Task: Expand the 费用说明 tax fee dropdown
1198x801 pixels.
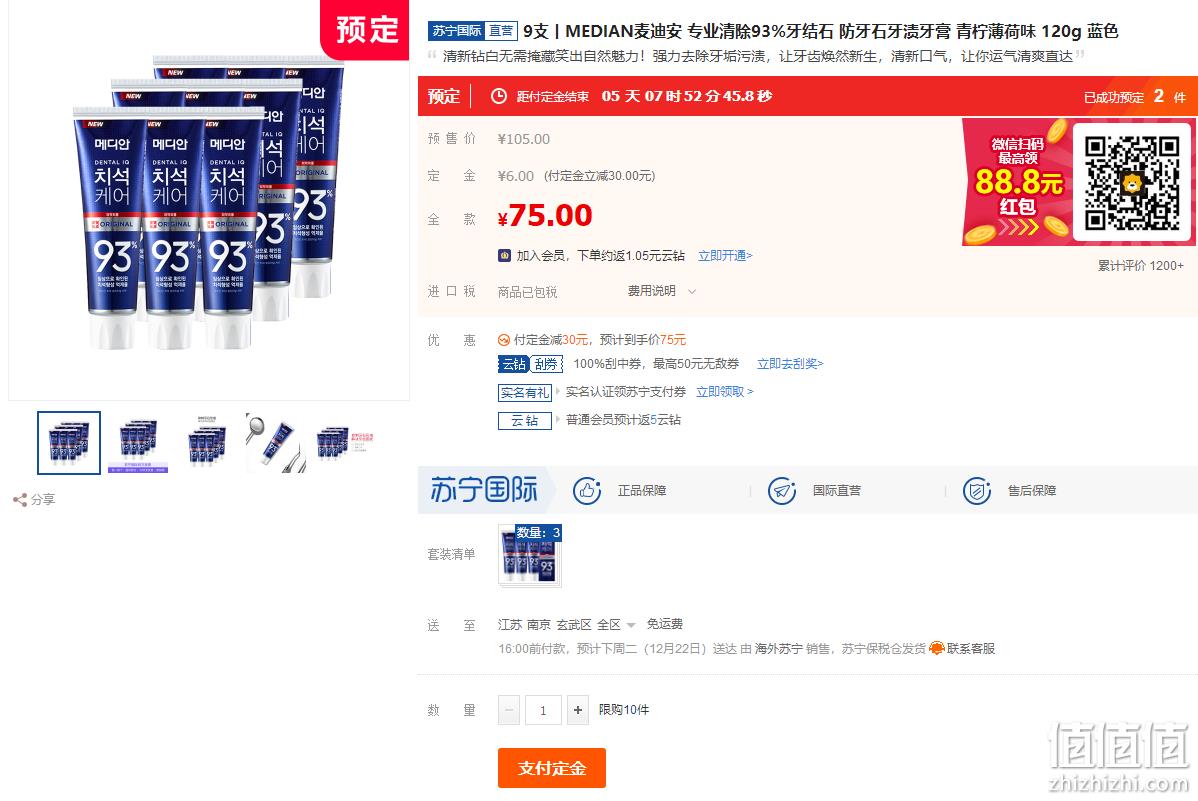Action: tap(662, 291)
